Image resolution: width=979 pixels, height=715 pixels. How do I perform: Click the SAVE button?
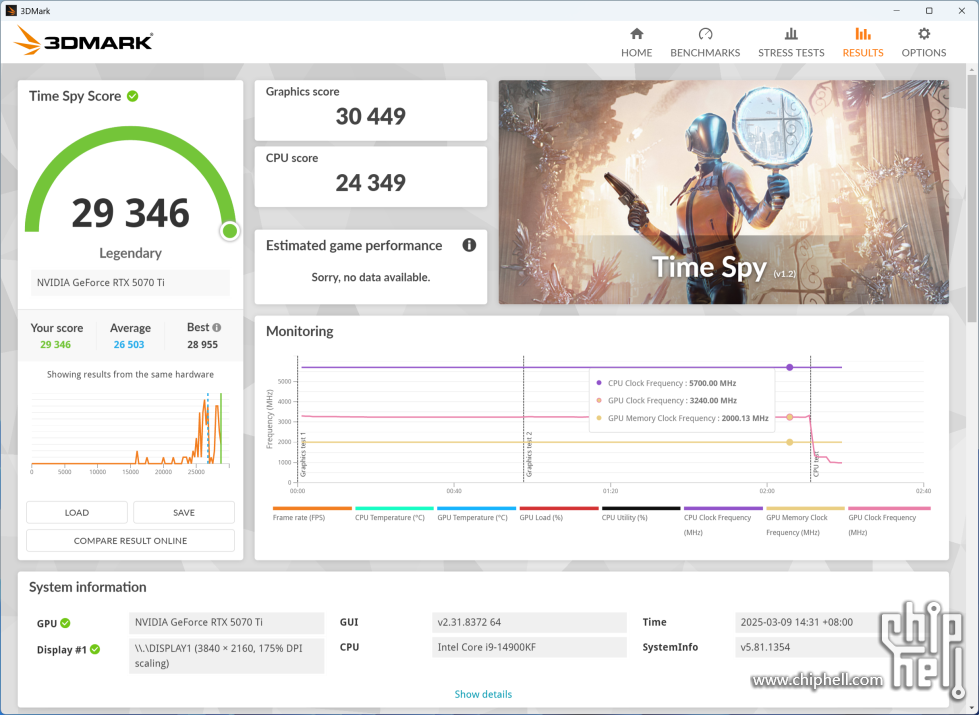[184, 513]
